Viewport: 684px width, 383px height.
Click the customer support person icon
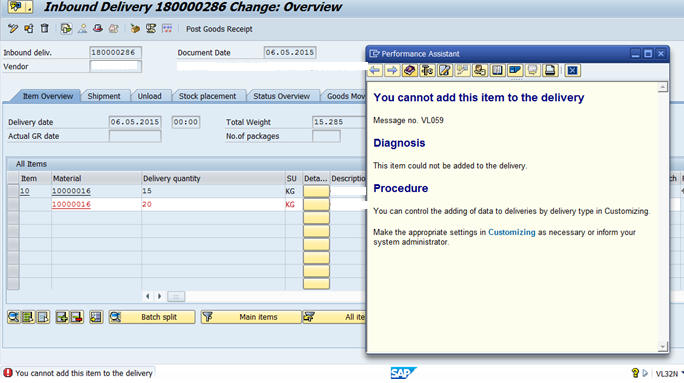(480, 70)
